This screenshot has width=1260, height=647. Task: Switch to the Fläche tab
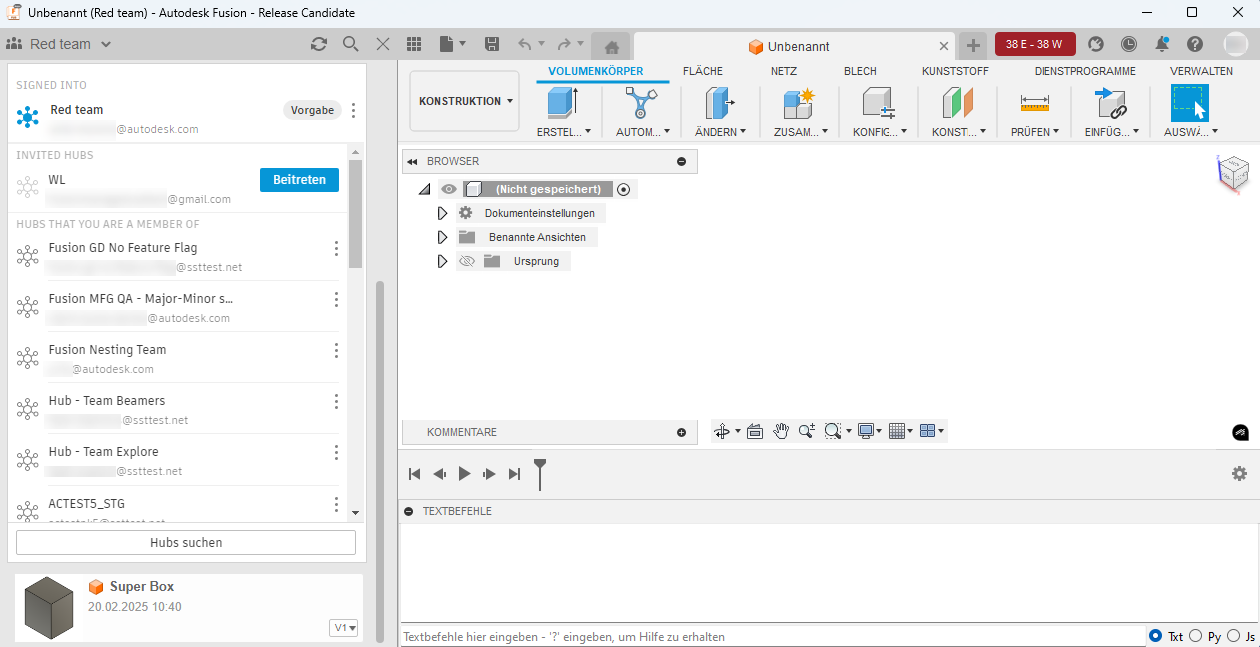click(x=703, y=71)
